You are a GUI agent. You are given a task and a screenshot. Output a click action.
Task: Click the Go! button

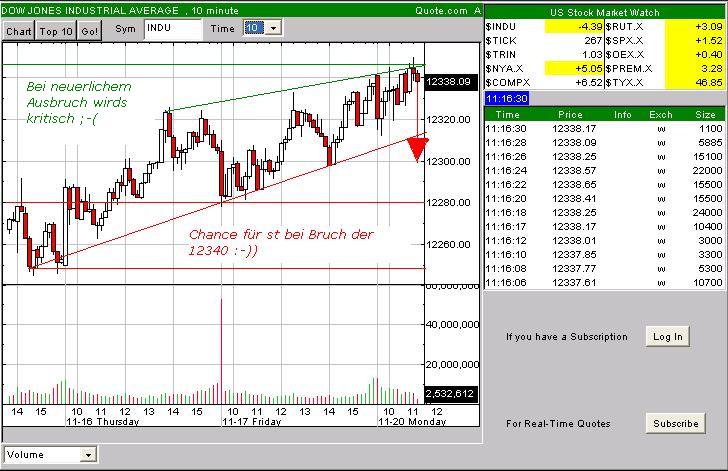pos(90,31)
